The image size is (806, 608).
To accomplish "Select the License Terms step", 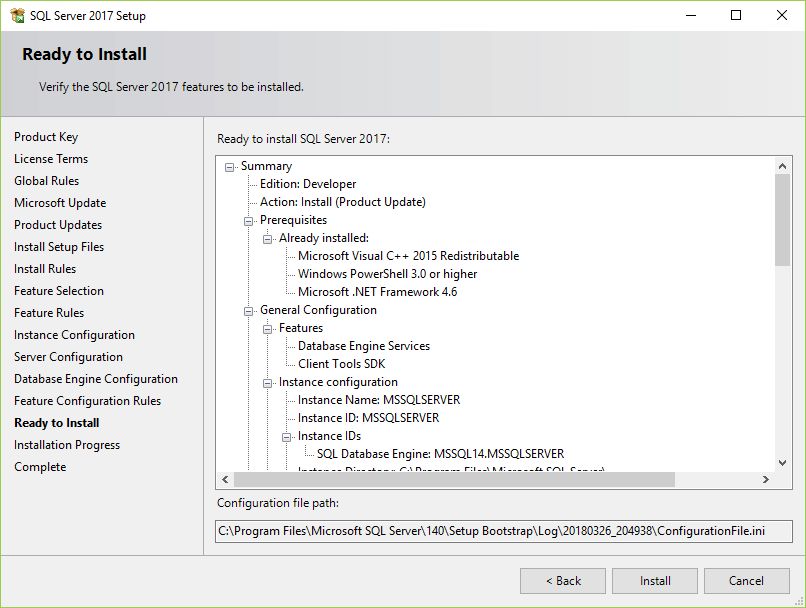I will [x=51, y=159].
